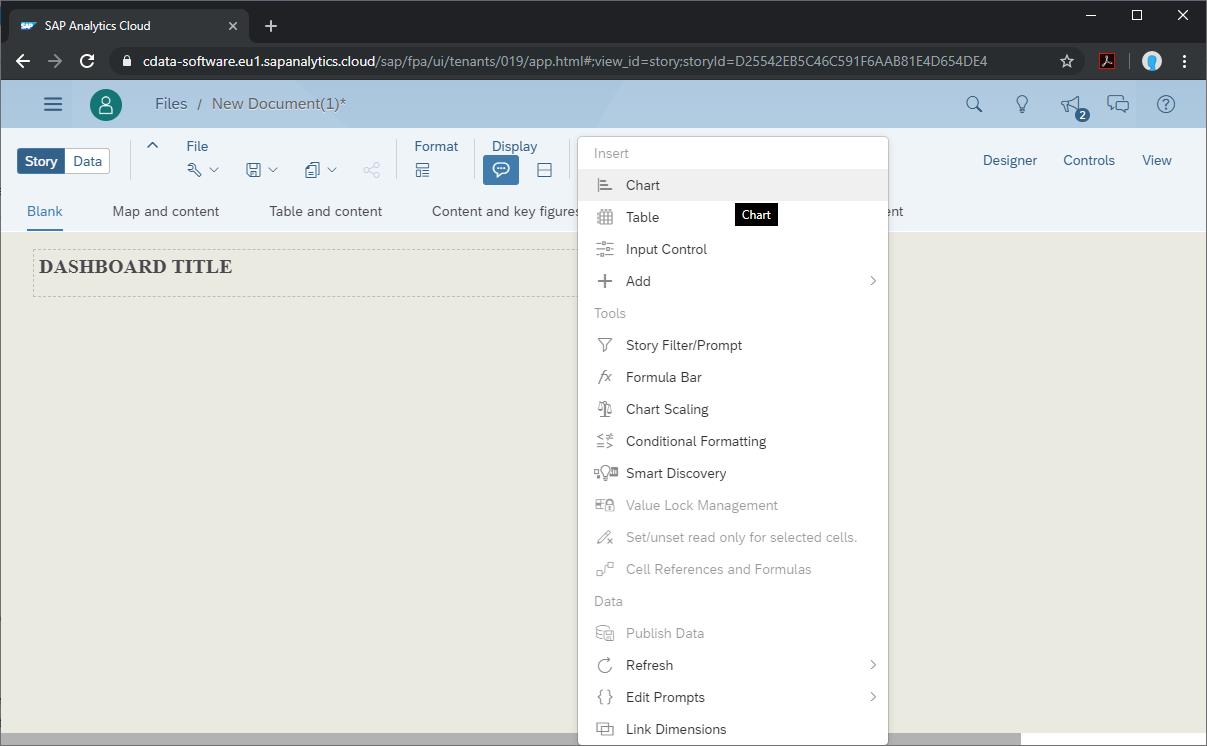Open notifications megaphone icon
The image size is (1207, 746).
(x=1070, y=105)
